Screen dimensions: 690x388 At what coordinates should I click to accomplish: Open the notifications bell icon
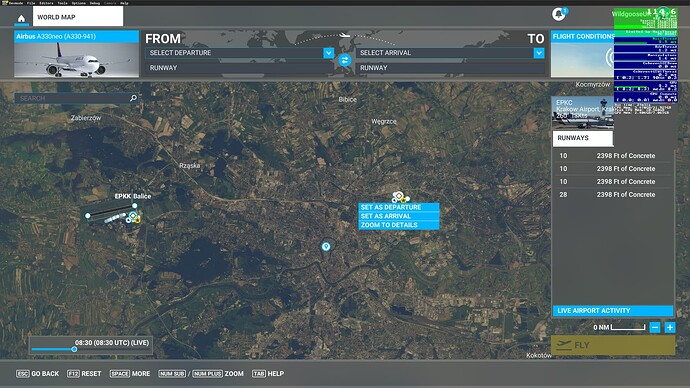tap(559, 14)
